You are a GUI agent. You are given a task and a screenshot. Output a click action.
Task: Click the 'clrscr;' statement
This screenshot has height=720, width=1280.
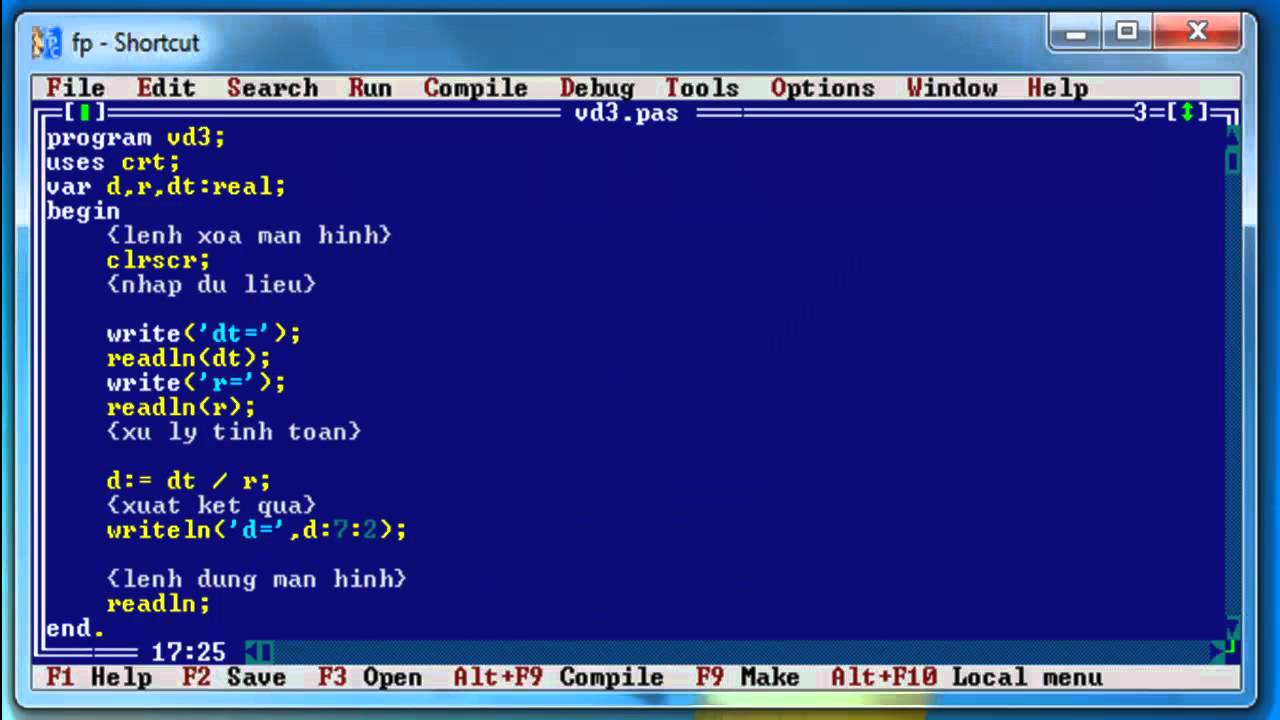tap(158, 260)
